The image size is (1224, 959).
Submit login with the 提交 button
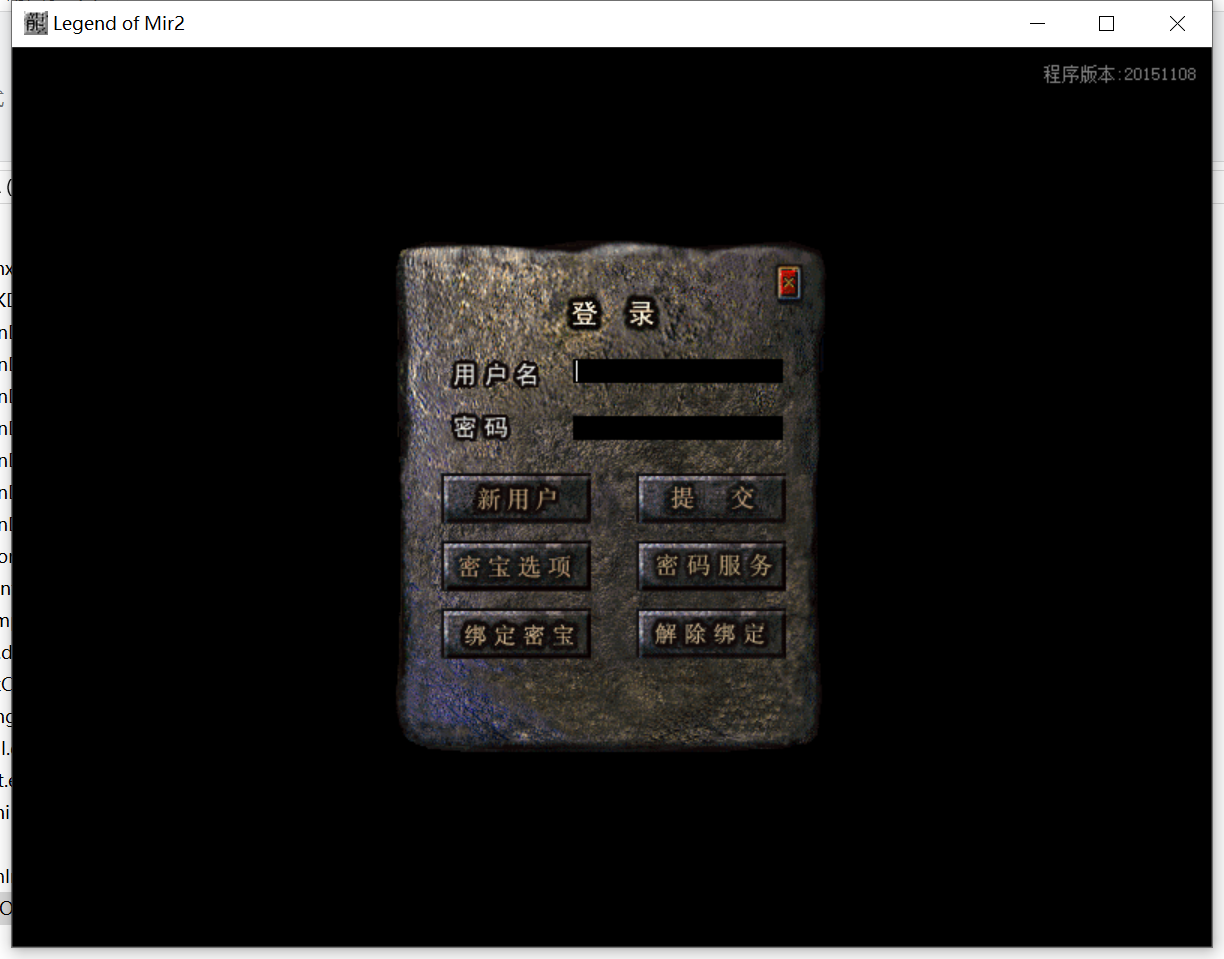[711, 498]
